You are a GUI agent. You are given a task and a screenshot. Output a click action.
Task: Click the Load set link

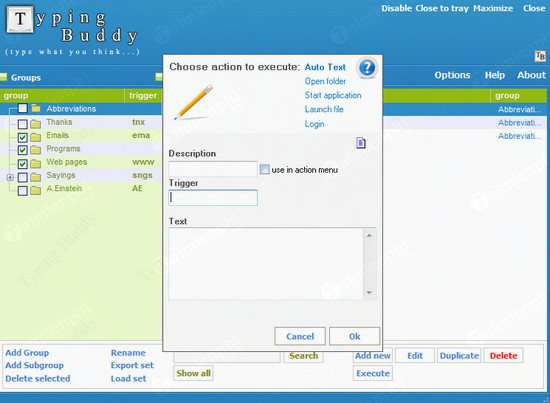(128, 378)
